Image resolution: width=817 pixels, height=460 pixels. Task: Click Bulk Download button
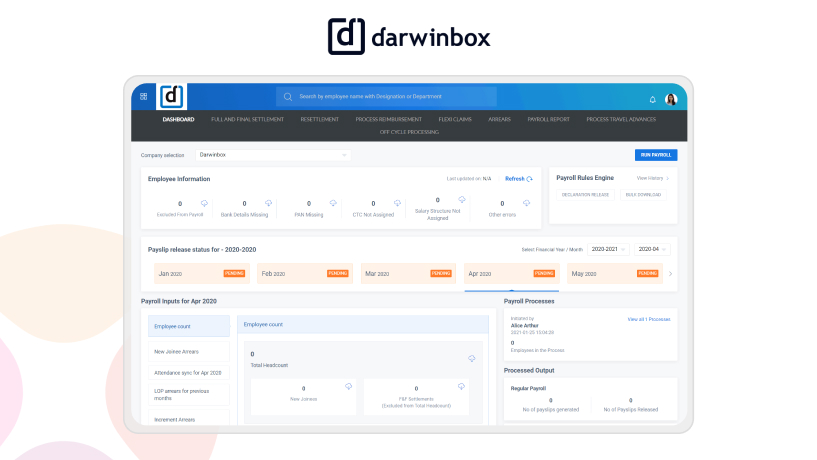(x=643, y=195)
